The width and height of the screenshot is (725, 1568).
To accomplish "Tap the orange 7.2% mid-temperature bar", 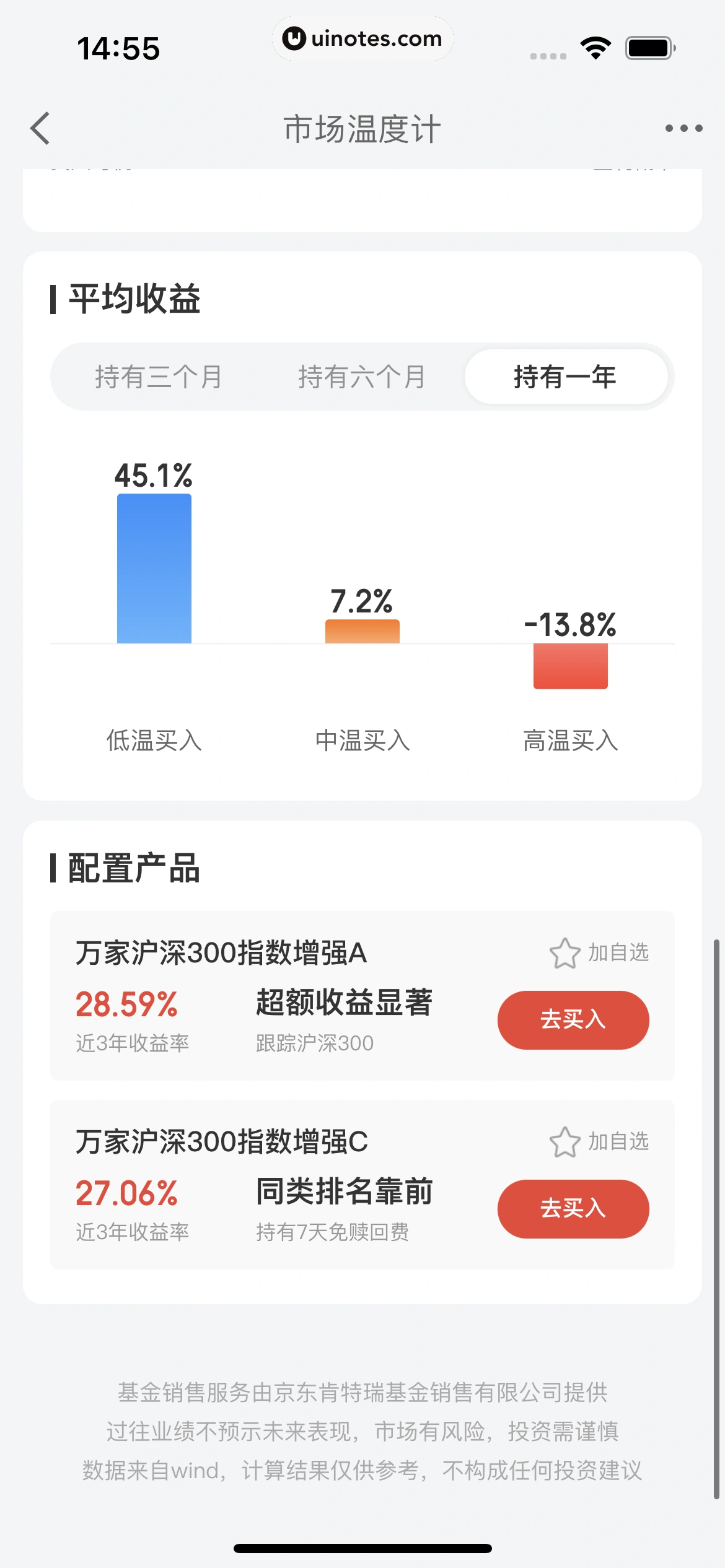I will tap(362, 631).
